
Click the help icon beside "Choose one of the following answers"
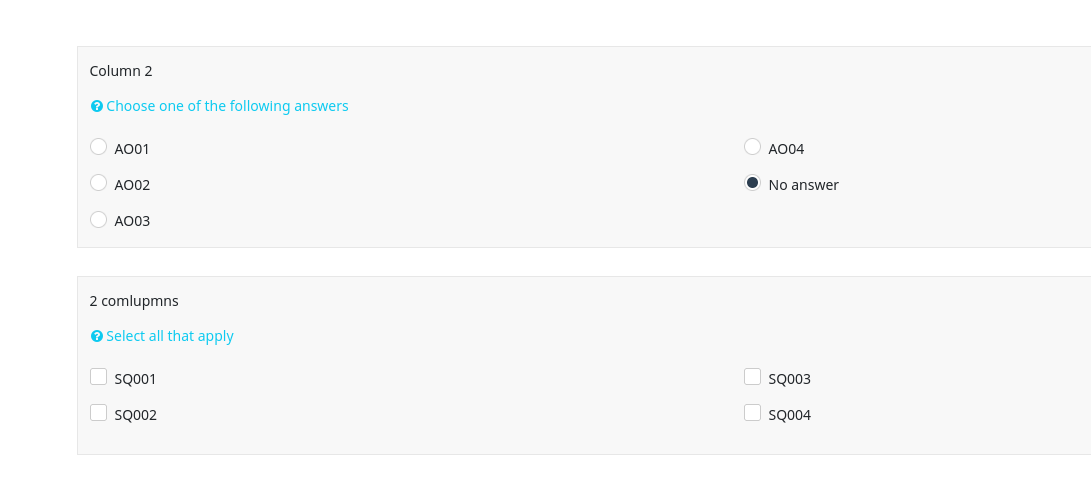97,106
